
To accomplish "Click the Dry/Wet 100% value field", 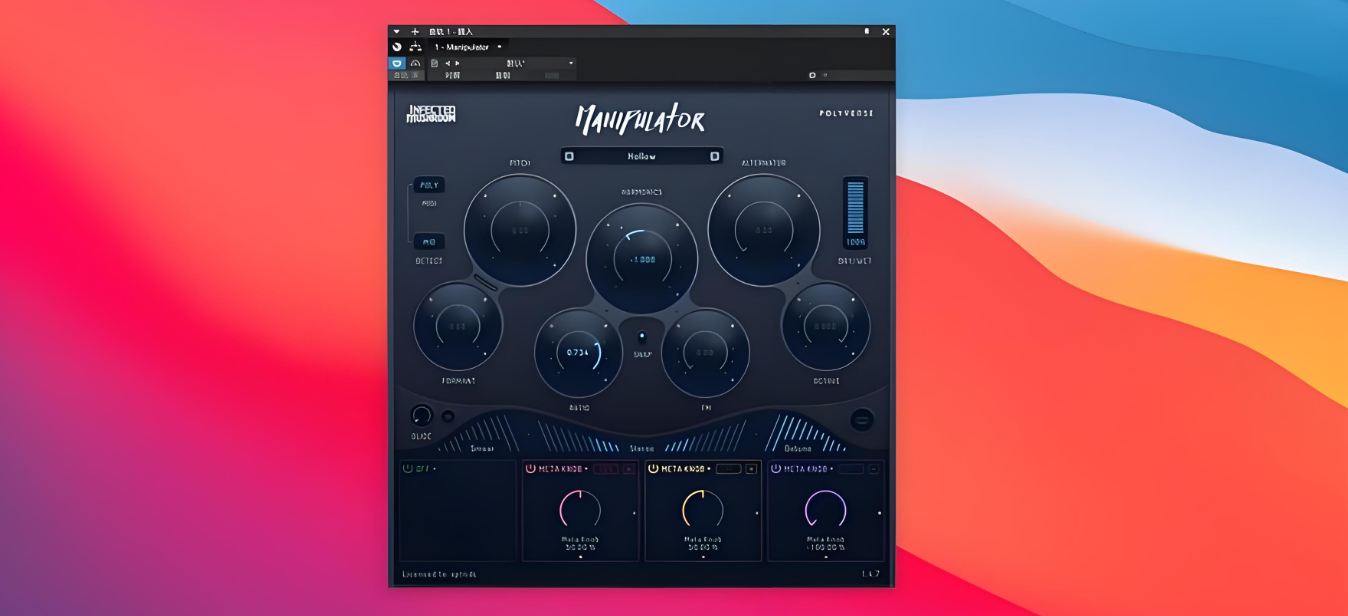I will coord(855,242).
